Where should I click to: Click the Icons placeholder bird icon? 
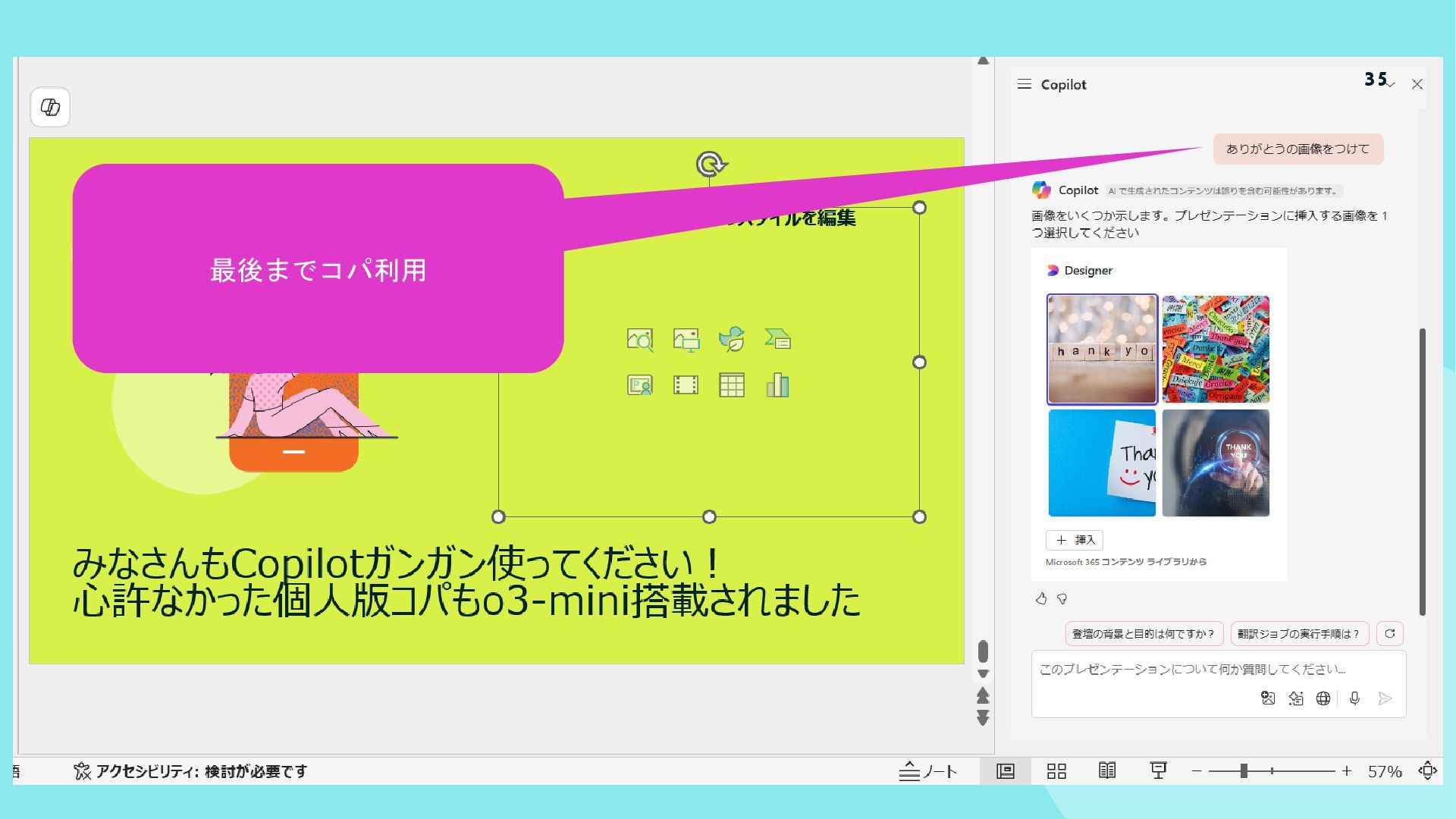pos(732,339)
